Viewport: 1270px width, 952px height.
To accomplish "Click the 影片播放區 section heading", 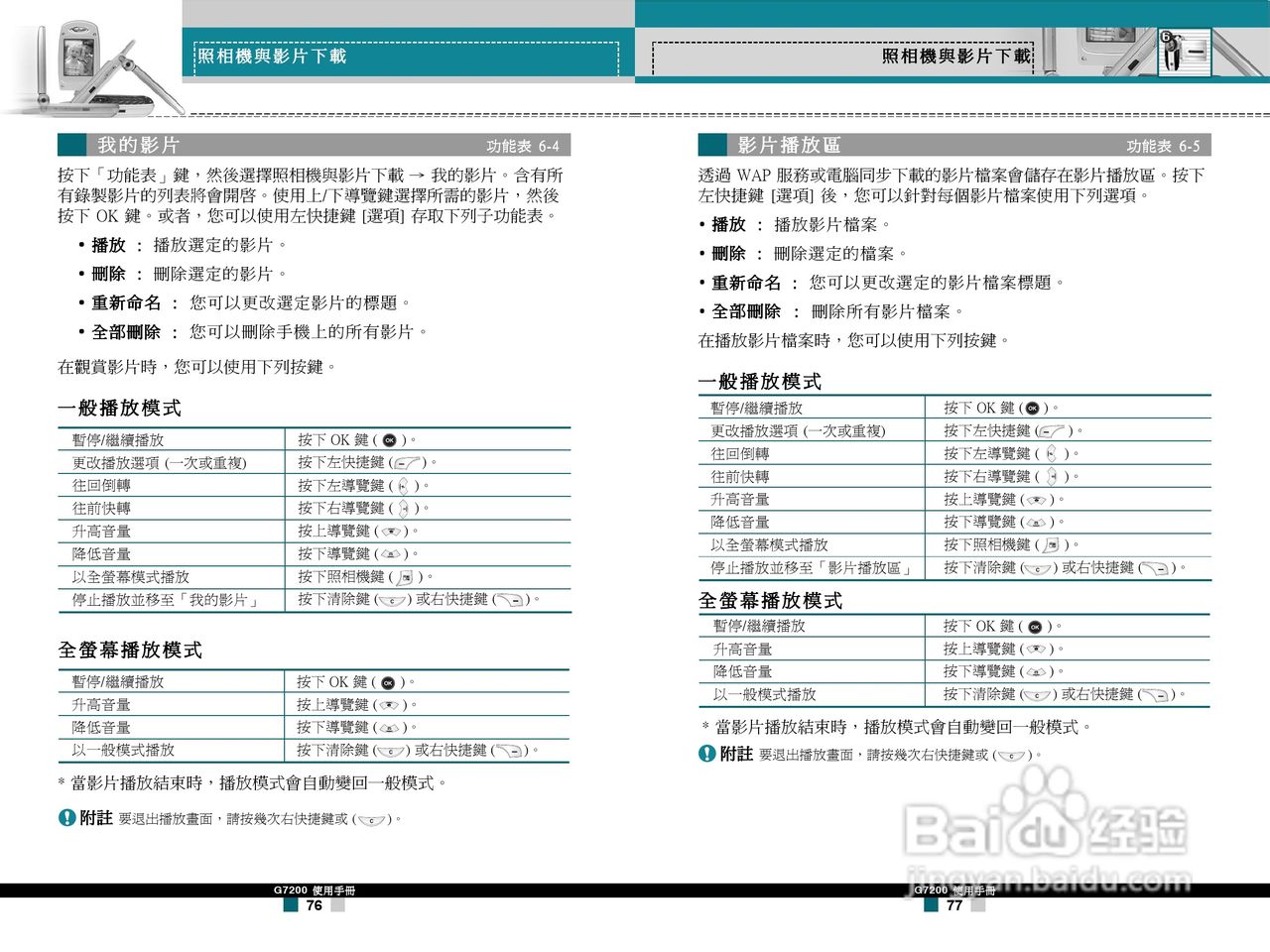I will [789, 145].
